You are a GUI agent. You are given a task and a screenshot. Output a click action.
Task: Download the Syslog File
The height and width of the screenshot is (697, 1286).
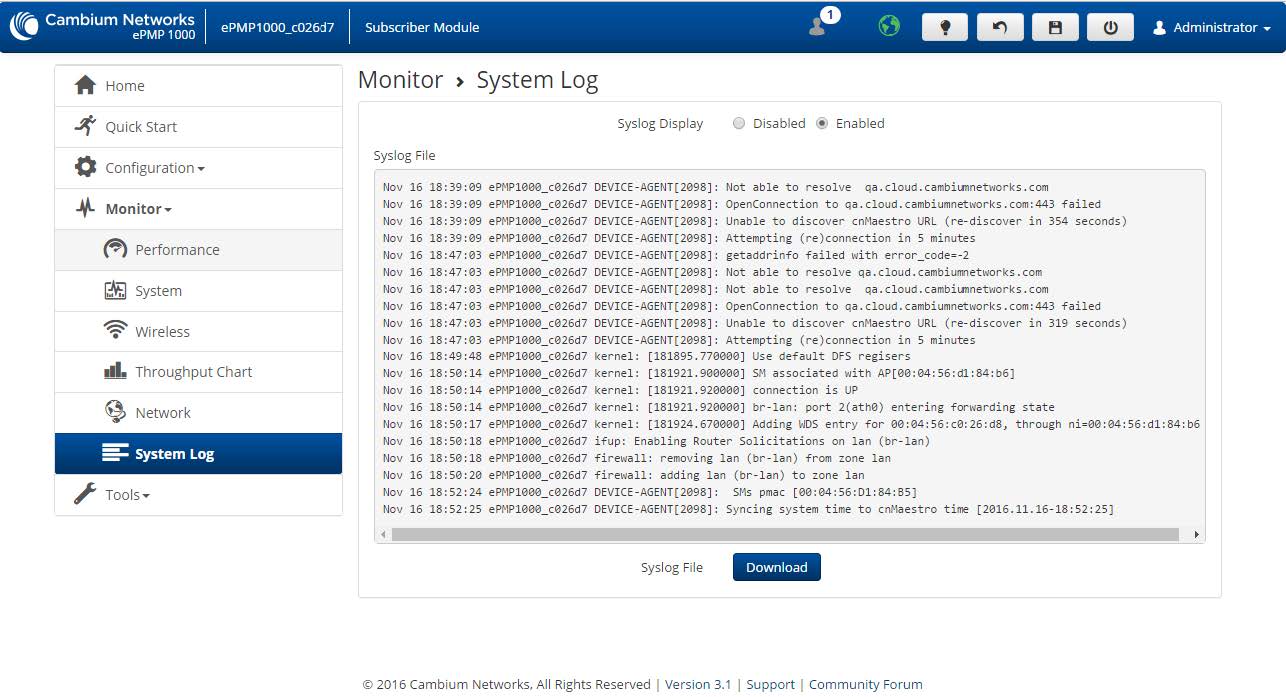[x=777, y=567]
